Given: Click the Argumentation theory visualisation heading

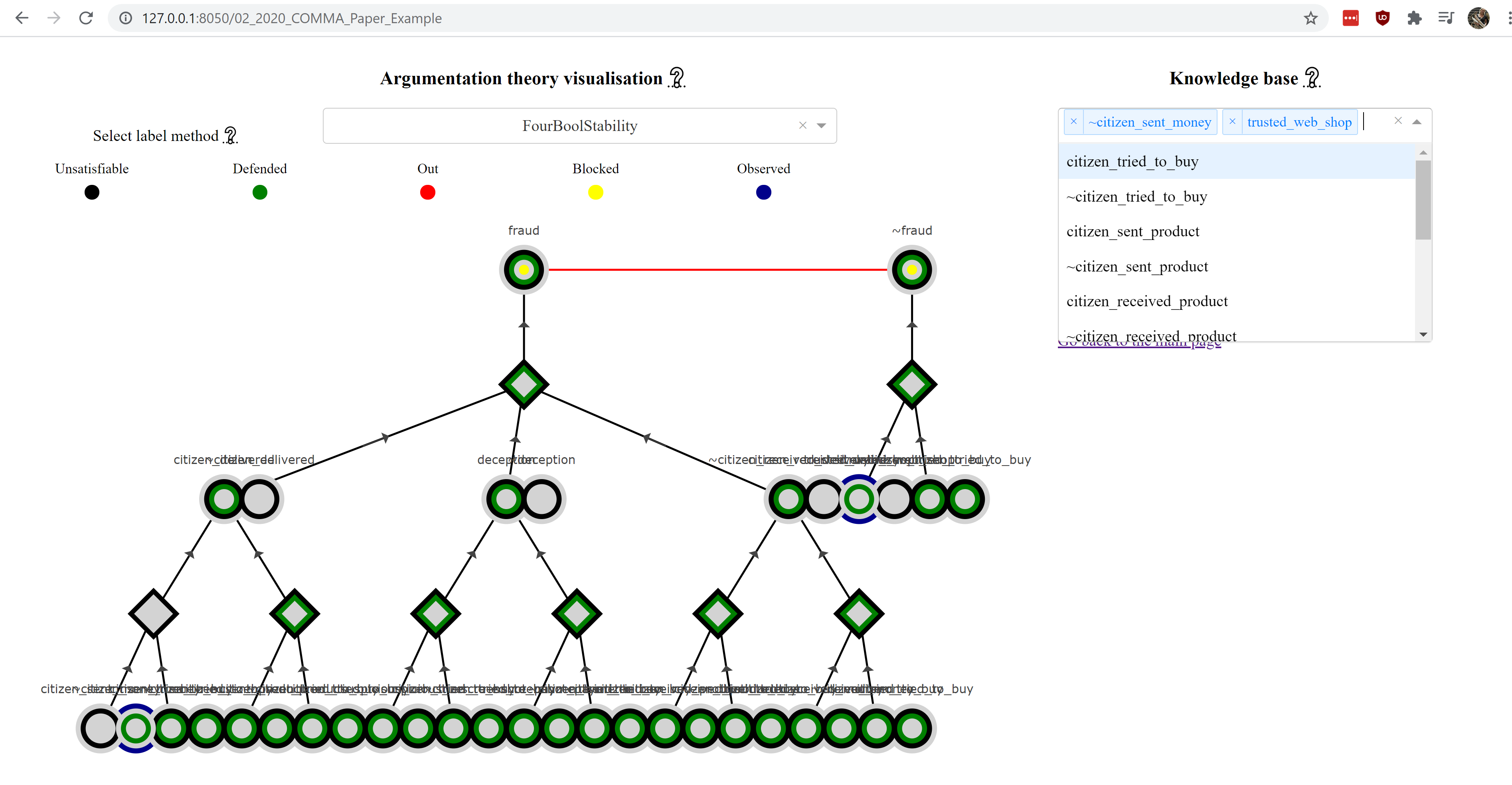Looking at the screenshot, I should (x=521, y=78).
